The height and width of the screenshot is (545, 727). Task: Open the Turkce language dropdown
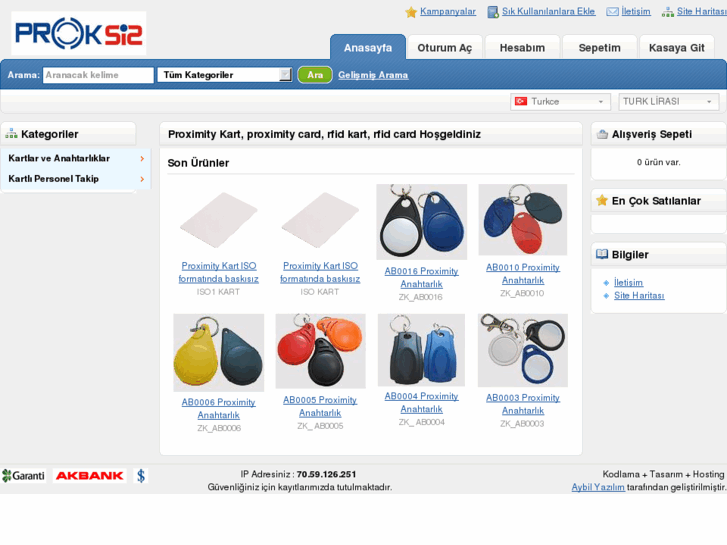click(560, 102)
